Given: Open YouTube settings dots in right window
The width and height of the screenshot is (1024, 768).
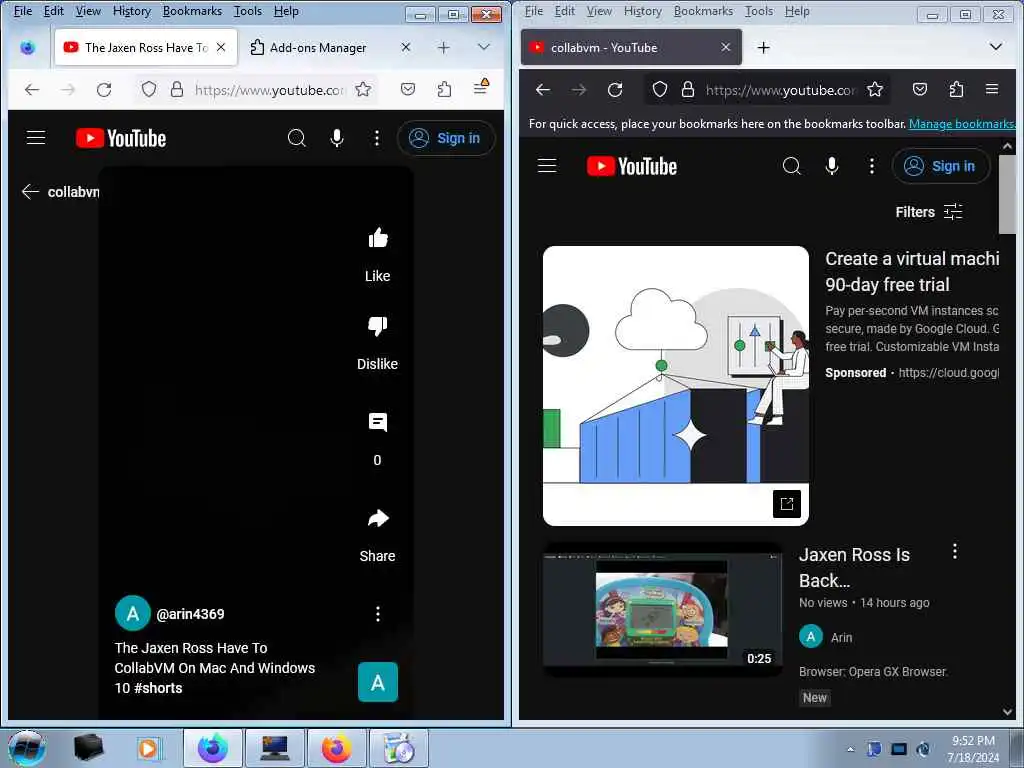Looking at the screenshot, I should click(x=872, y=166).
